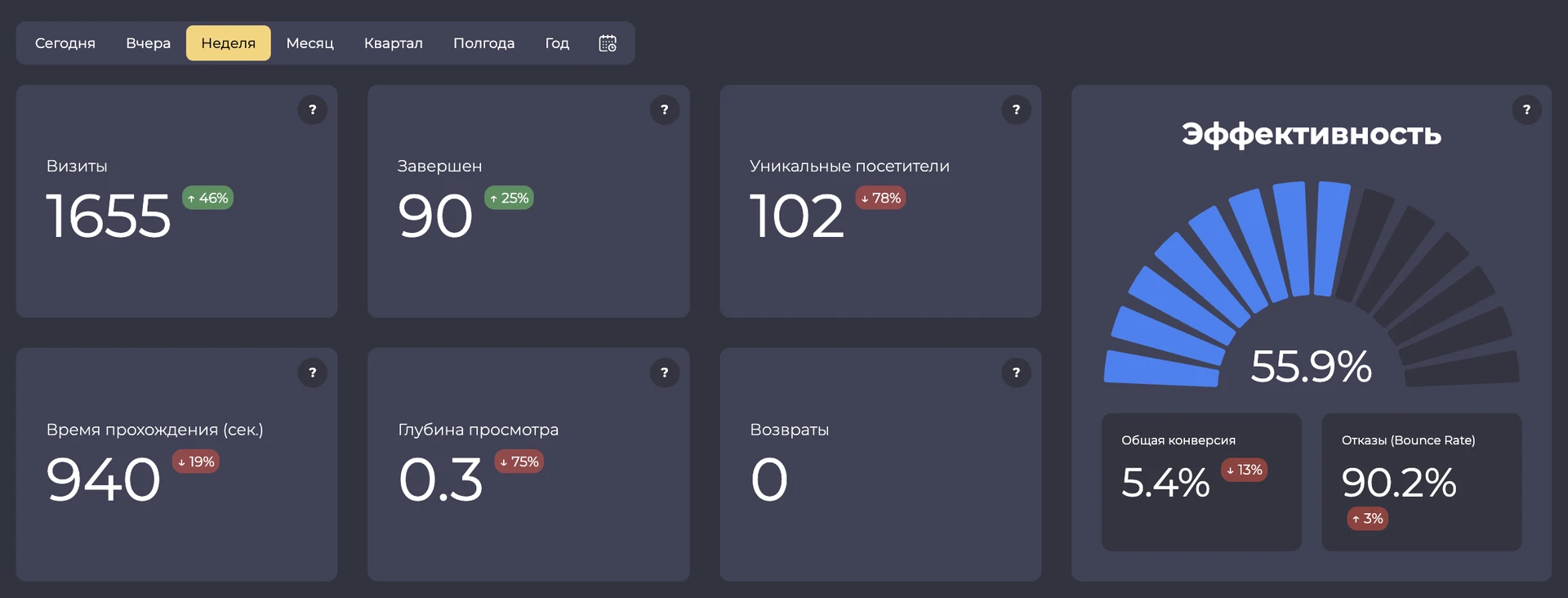Click the help icon on the Завершен card
Image resolution: width=1568 pixels, height=598 pixels.
click(x=664, y=109)
